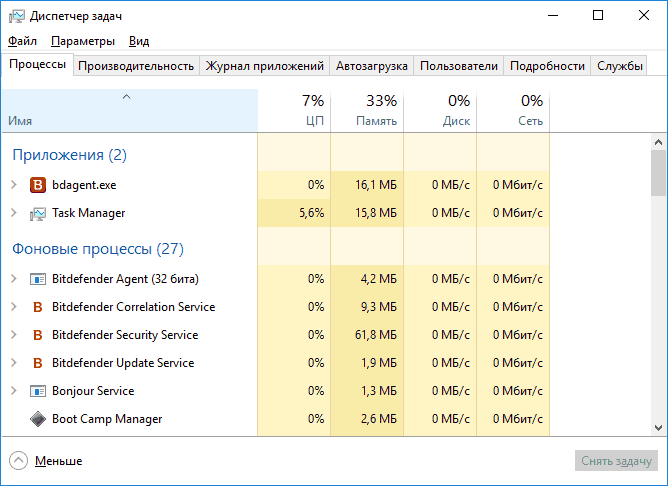Click the Диспетчер задач title bar icon
The width and height of the screenshot is (668, 486).
(x=17, y=16)
